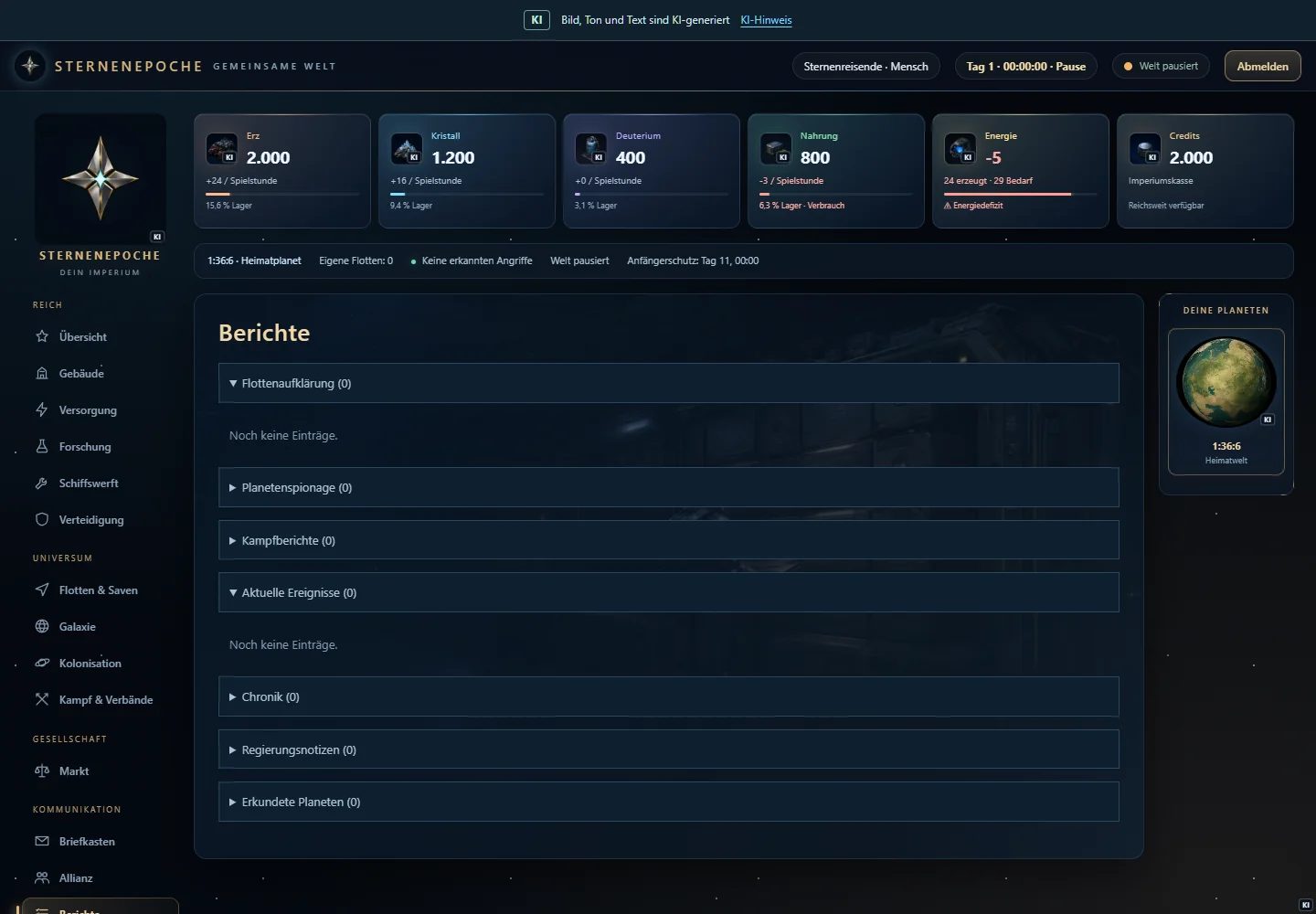
Task: Click the globe icon beside Galaxie
Action: coord(42,626)
